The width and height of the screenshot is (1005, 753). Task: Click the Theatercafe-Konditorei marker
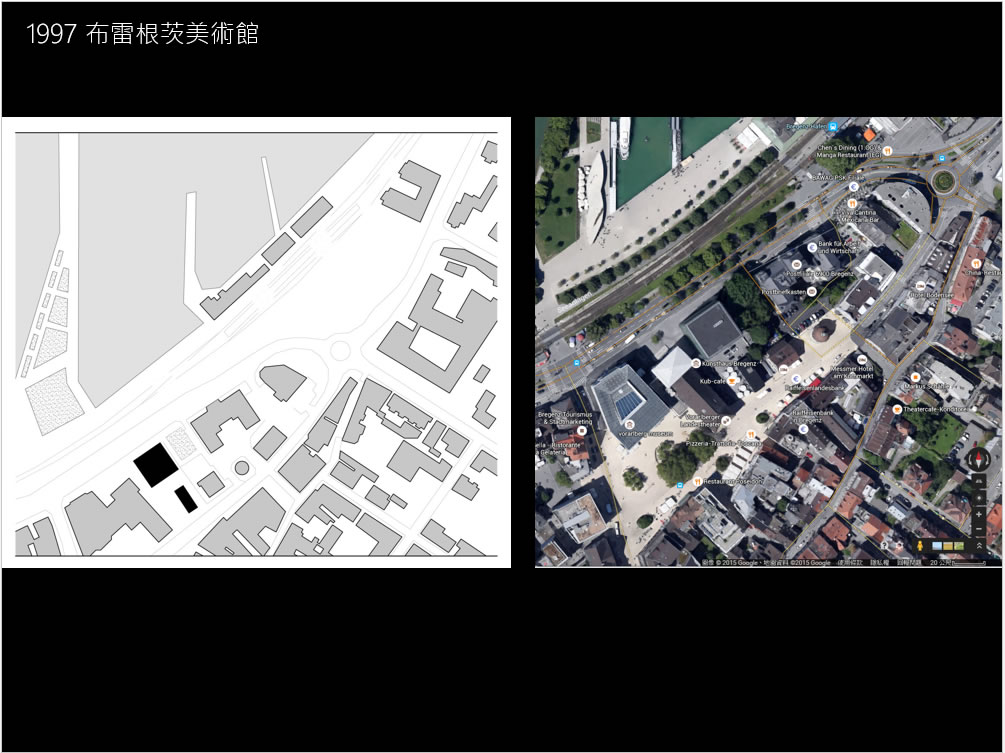click(x=897, y=409)
